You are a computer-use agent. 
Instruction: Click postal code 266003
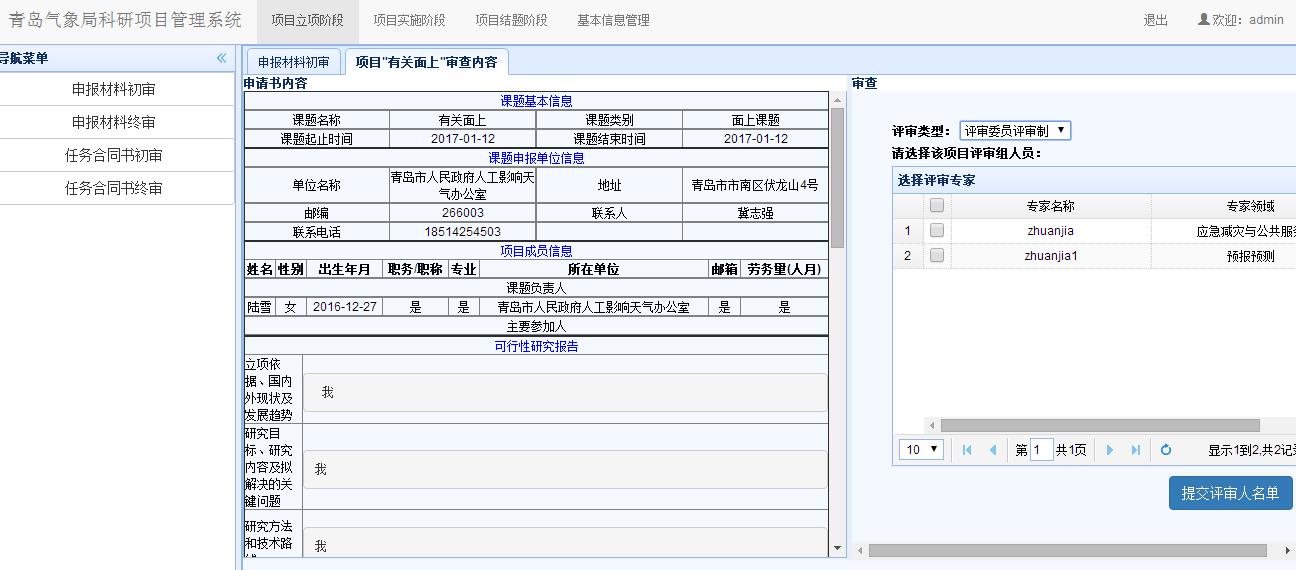click(462, 213)
